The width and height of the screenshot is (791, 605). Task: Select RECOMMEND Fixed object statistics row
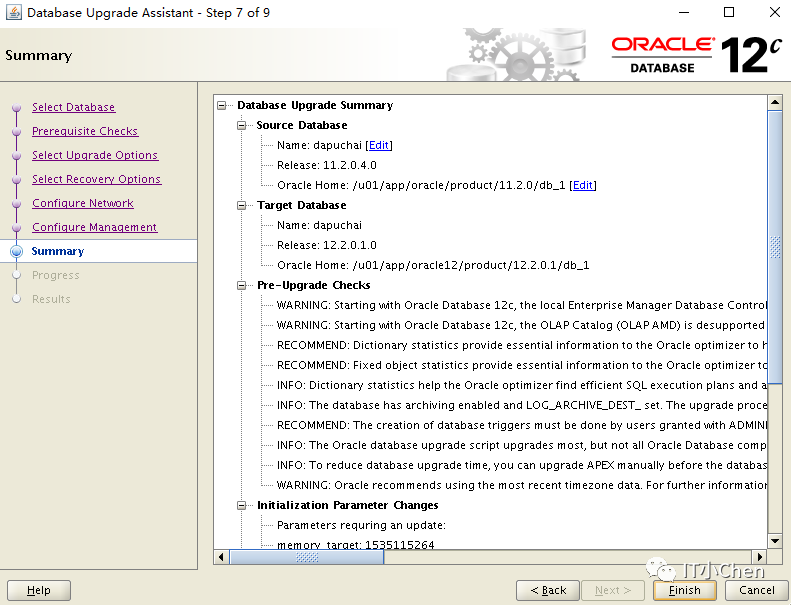pos(522,365)
